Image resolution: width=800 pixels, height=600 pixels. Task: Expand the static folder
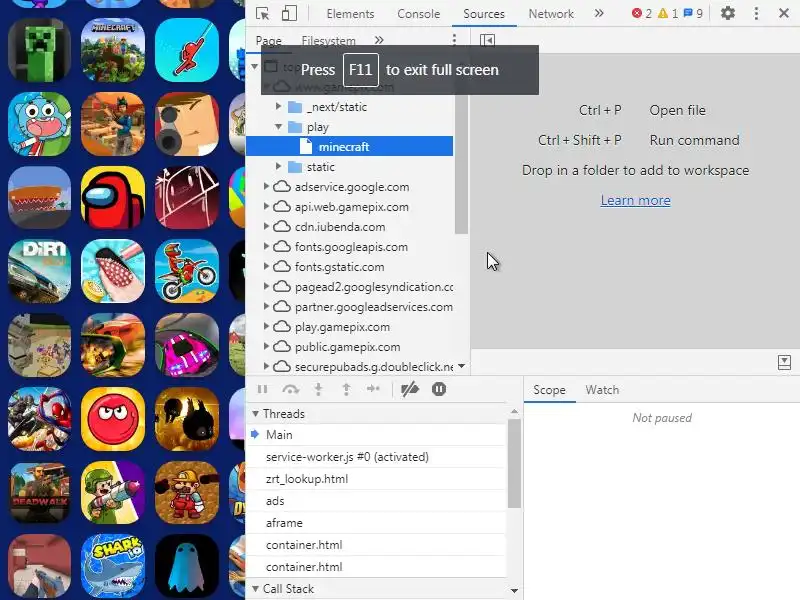pos(279,166)
